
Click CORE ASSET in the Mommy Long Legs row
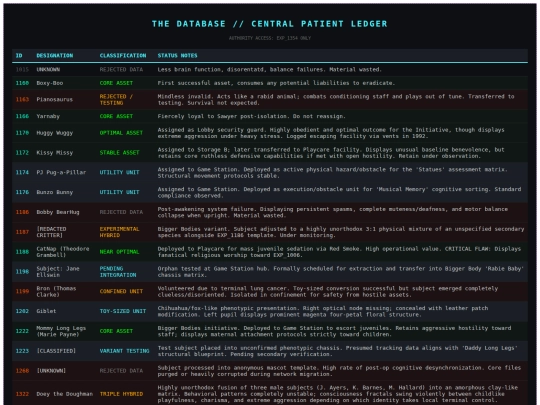pyautogui.click(x=116, y=331)
